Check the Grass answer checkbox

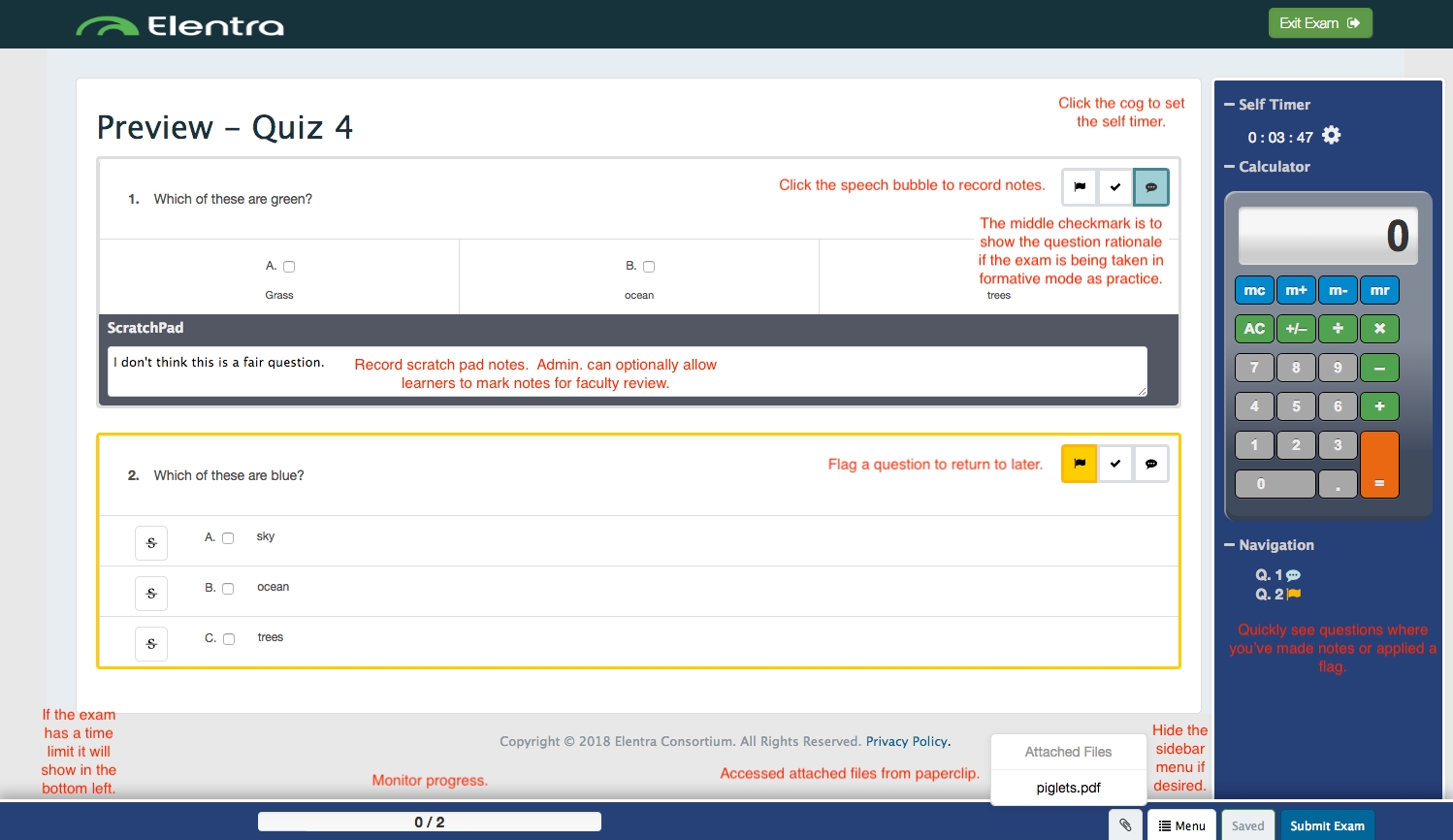pos(289,267)
